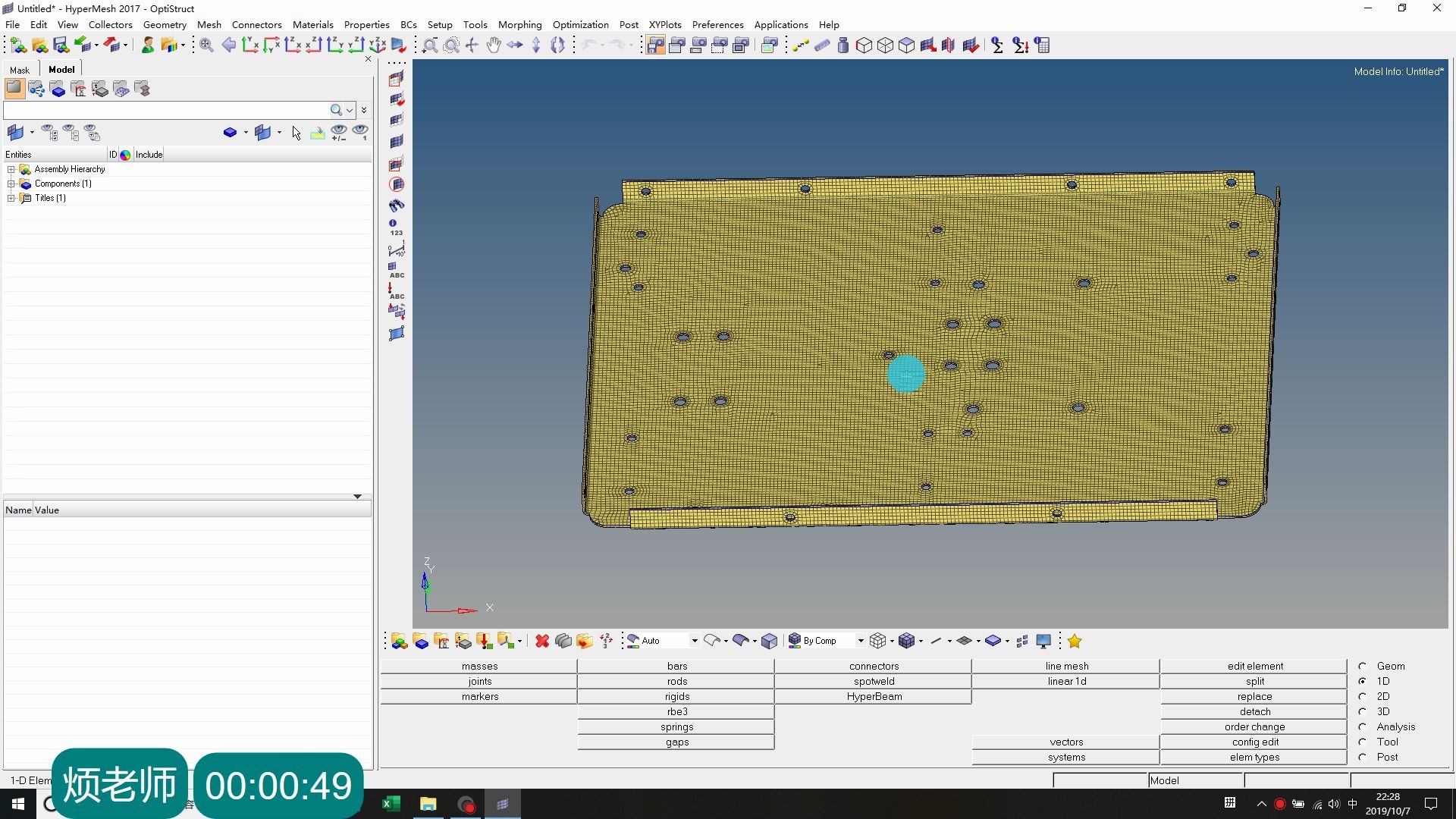Click the XY top plane view icon
The image size is (1456, 819).
click(x=250, y=45)
